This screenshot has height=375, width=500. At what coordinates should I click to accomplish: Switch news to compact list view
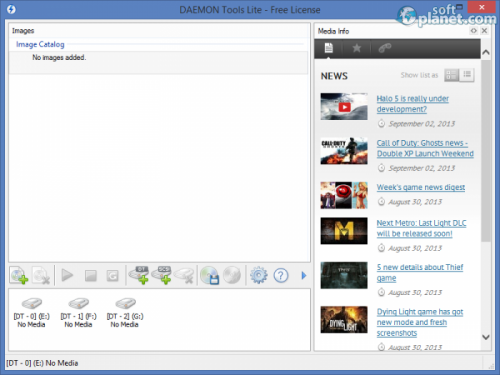(467, 75)
